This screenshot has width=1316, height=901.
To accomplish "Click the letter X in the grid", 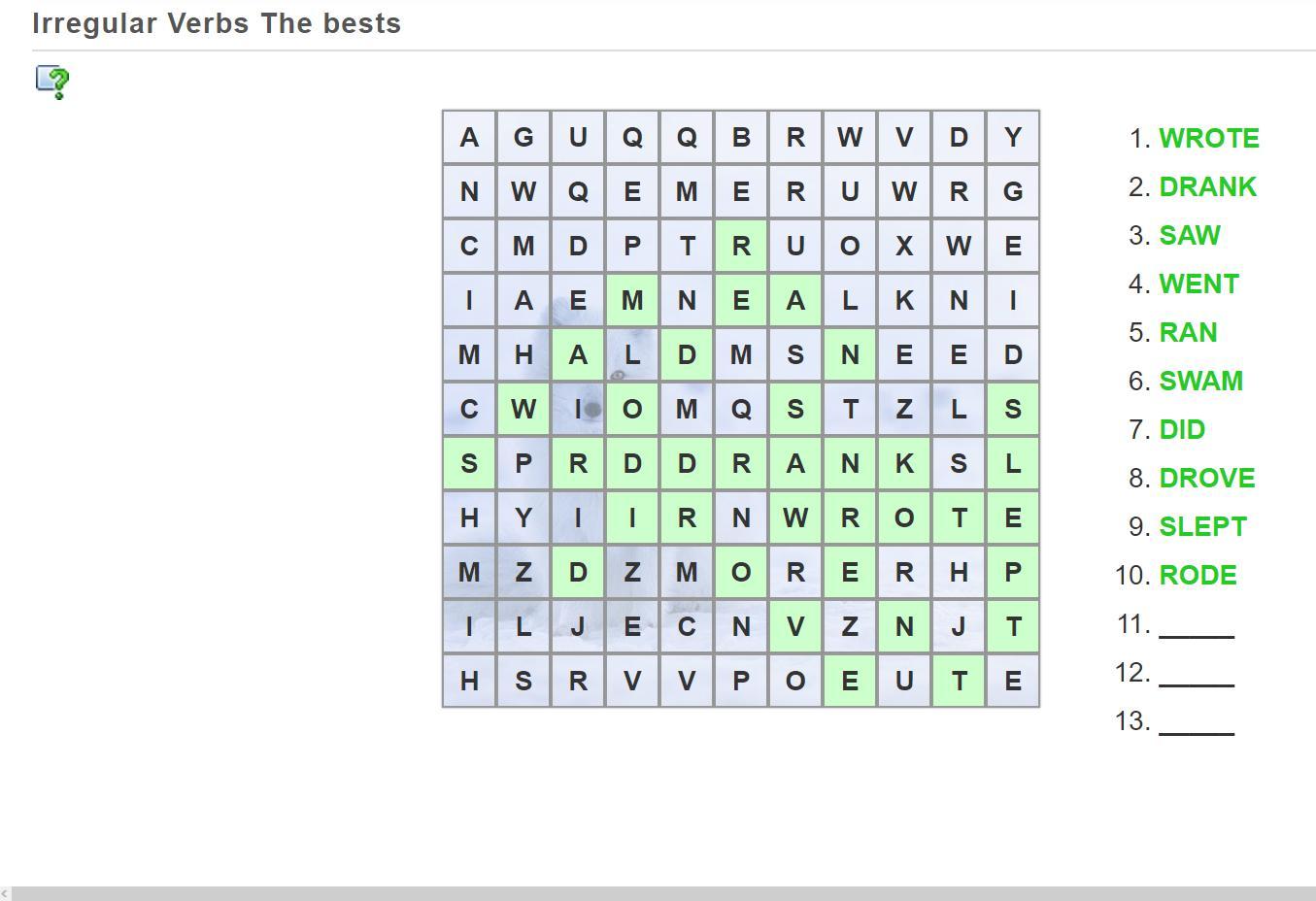I will [904, 246].
